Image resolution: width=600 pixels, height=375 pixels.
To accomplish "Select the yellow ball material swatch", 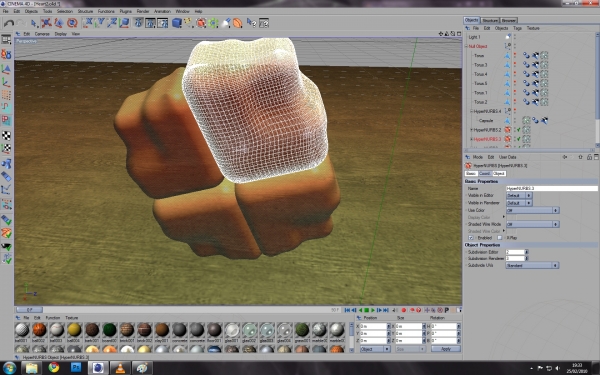I will 74,329.
